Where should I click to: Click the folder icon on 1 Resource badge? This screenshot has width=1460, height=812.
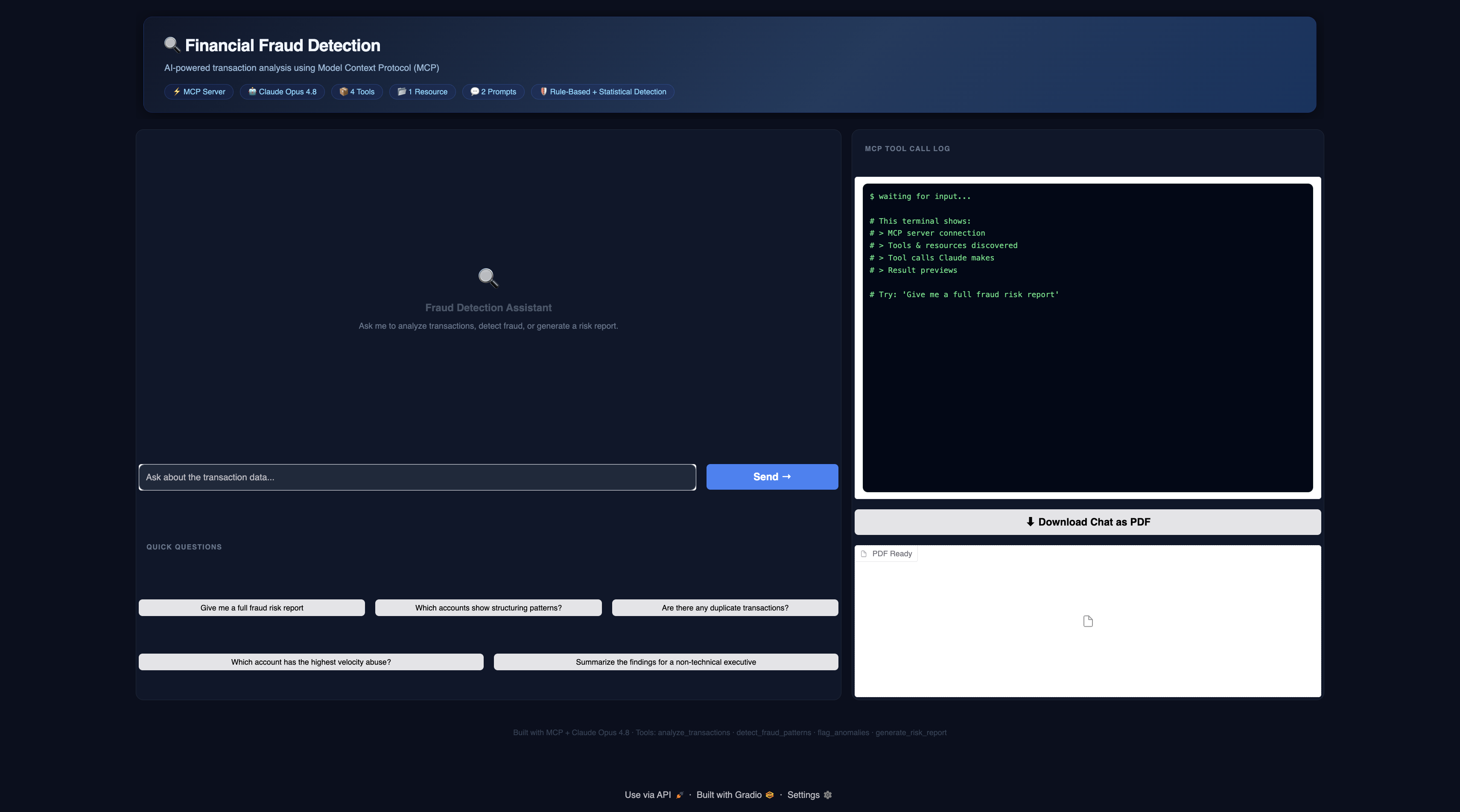pos(402,91)
